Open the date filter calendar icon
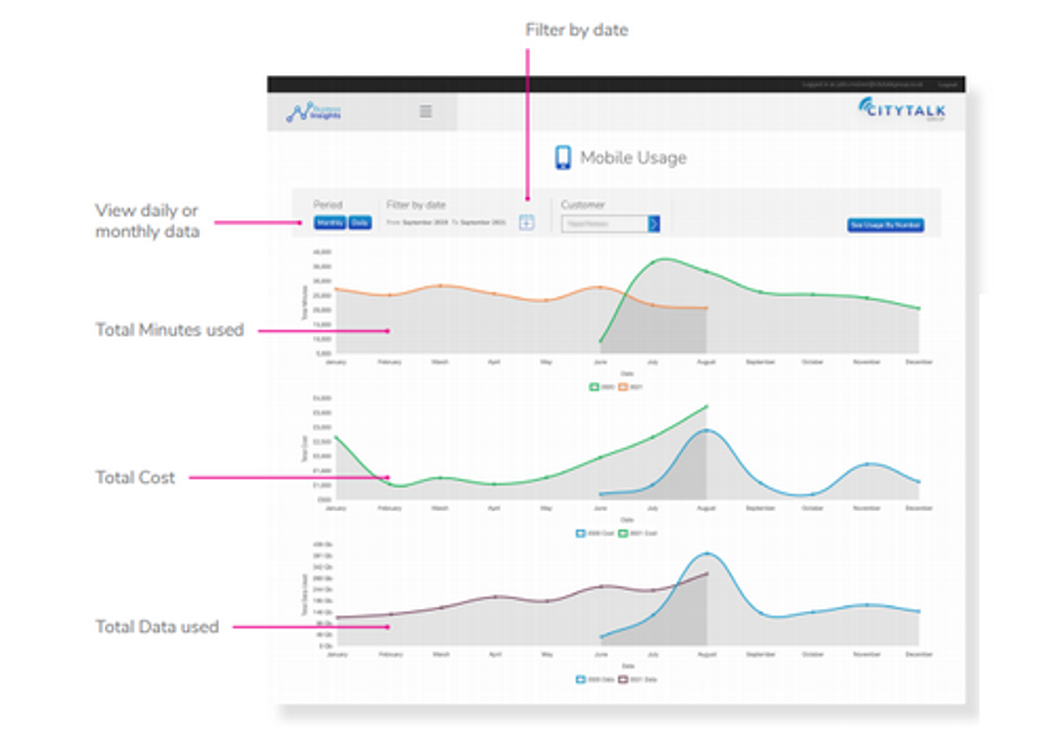1050x746 pixels. point(527,222)
